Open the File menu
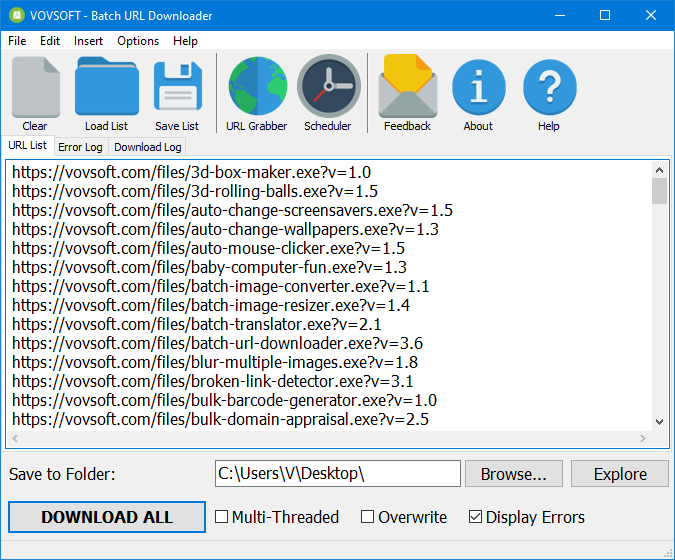The width and height of the screenshot is (675, 560). coord(17,41)
